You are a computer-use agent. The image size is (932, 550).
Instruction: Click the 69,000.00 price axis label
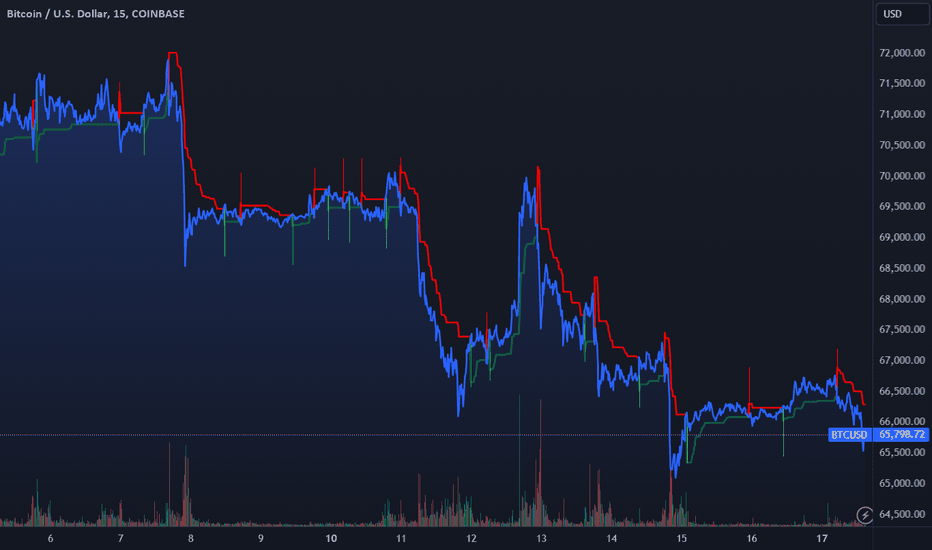pos(902,237)
